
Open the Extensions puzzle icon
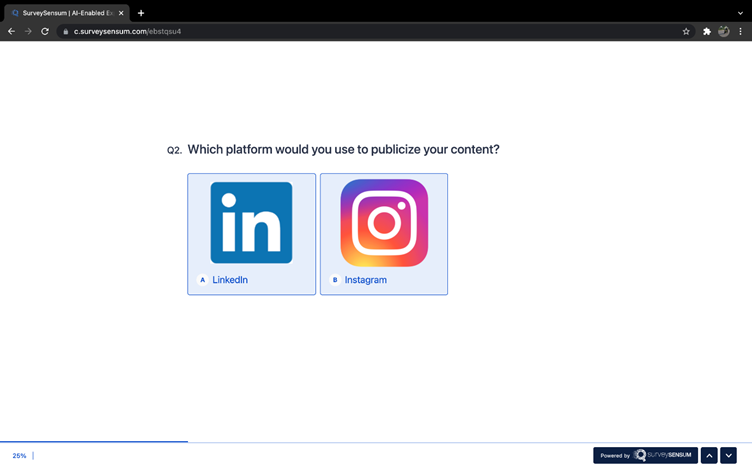click(x=707, y=31)
